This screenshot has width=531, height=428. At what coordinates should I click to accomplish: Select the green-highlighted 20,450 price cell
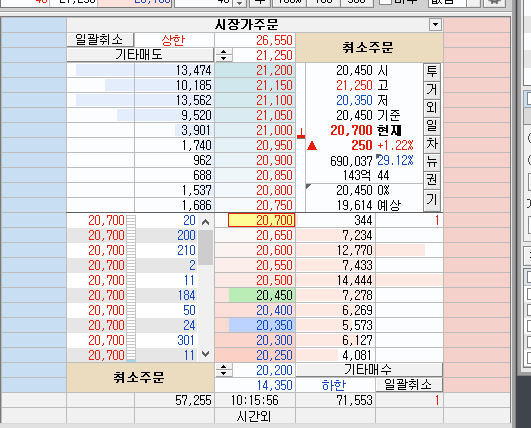[261, 295]
